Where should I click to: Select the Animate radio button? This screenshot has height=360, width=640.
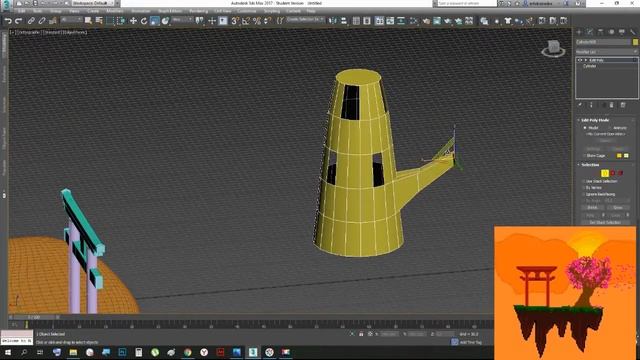(x=611, y=128)
